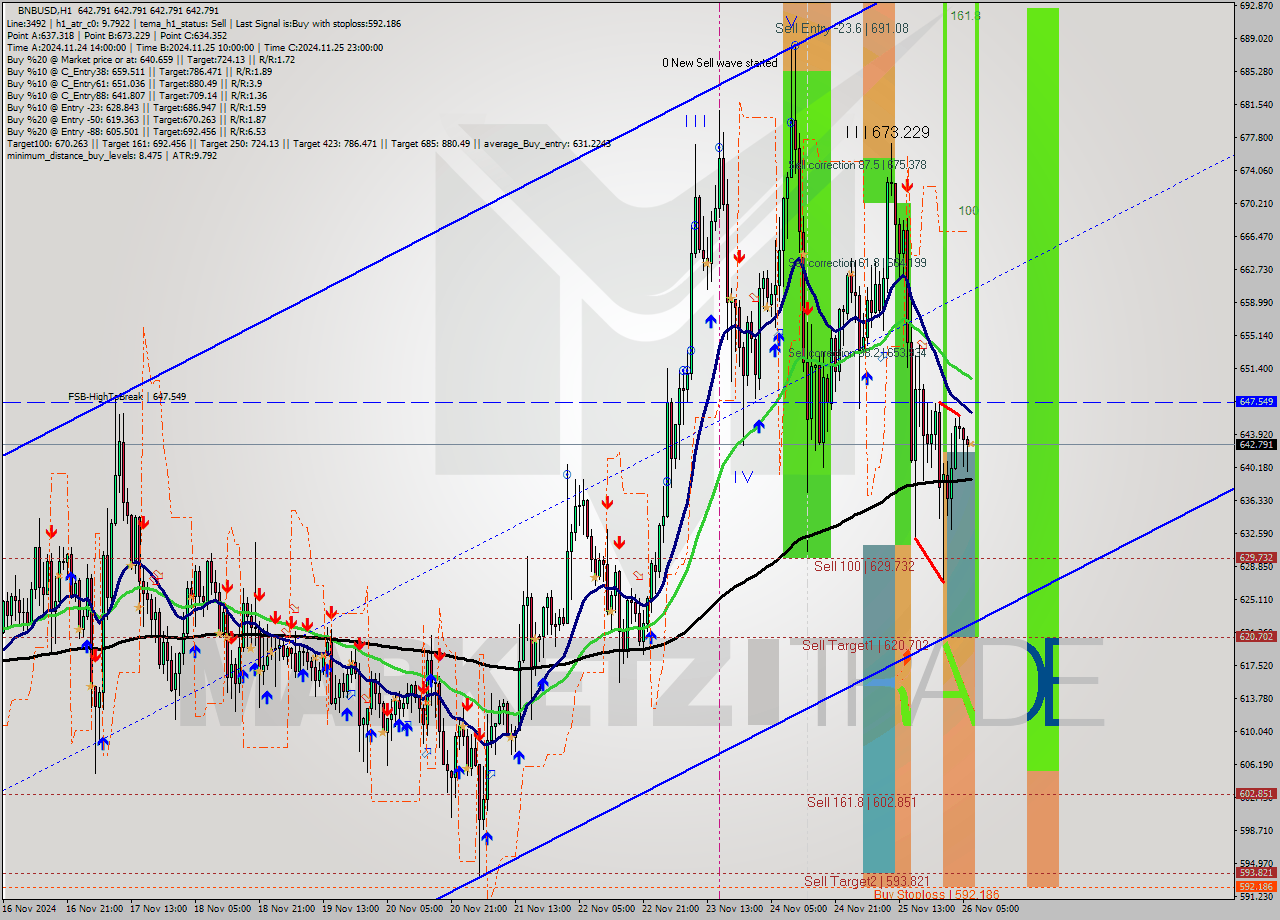Viewport: 1280px width, 920px height.
Task: Click the large green projection zone rectangle
Action: coord(1042,400)
